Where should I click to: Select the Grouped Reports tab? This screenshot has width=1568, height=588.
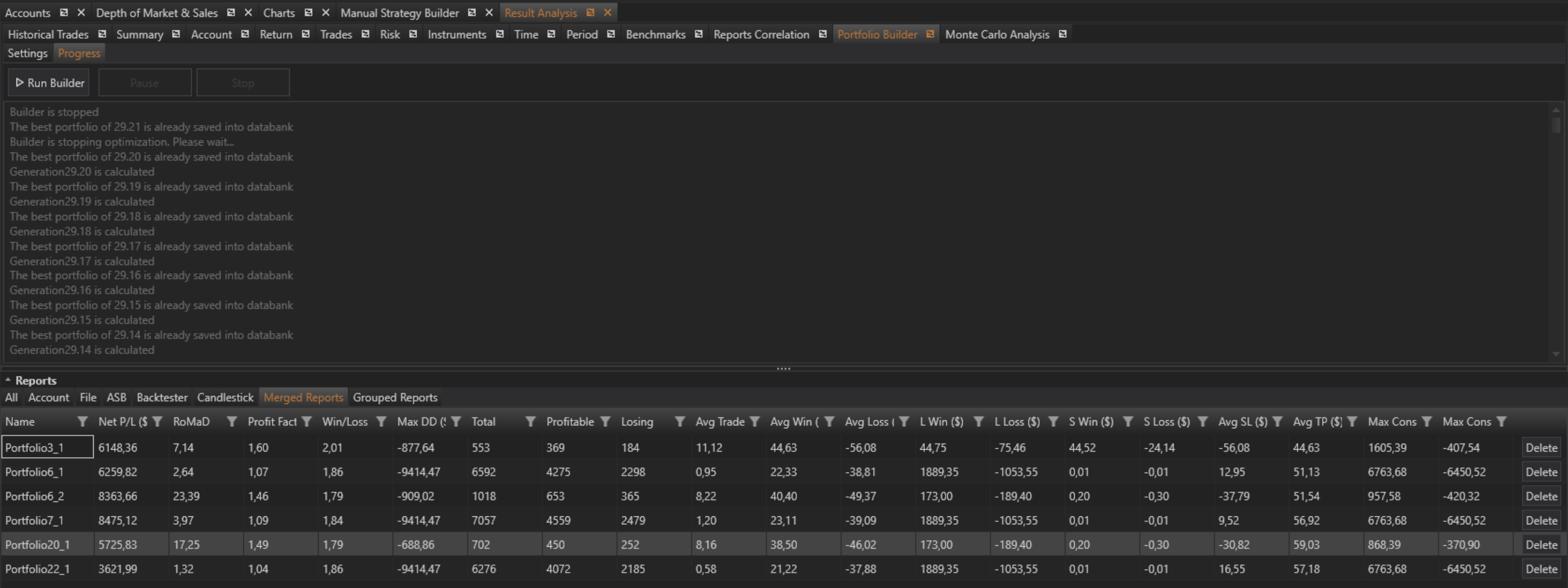click(395, 397)
